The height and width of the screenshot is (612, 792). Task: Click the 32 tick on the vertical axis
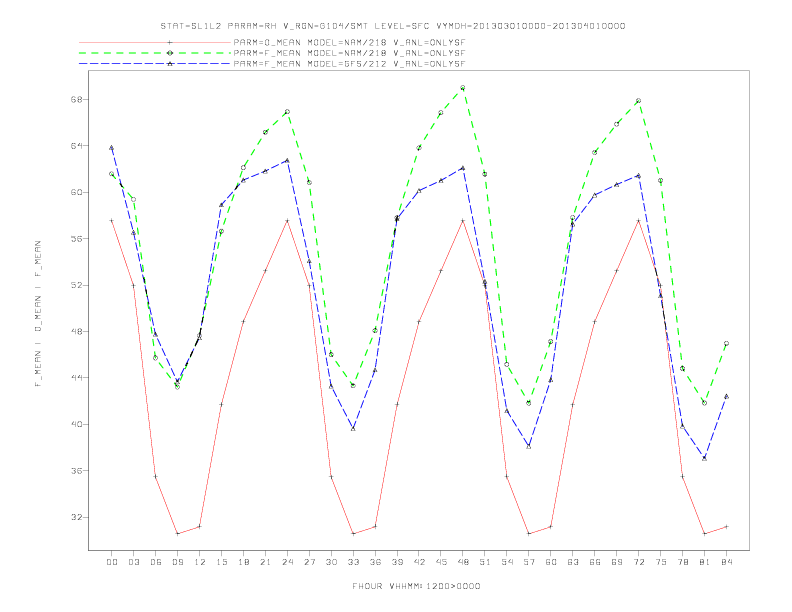[x=77, y=517]
